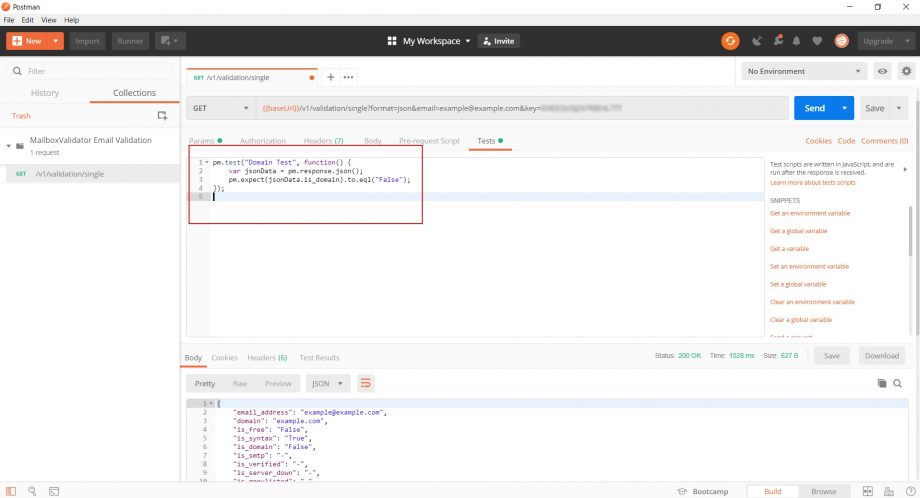Open the GET method dropdown
Image resolution: width=920 pixels, height=498 pixels.
221,108
